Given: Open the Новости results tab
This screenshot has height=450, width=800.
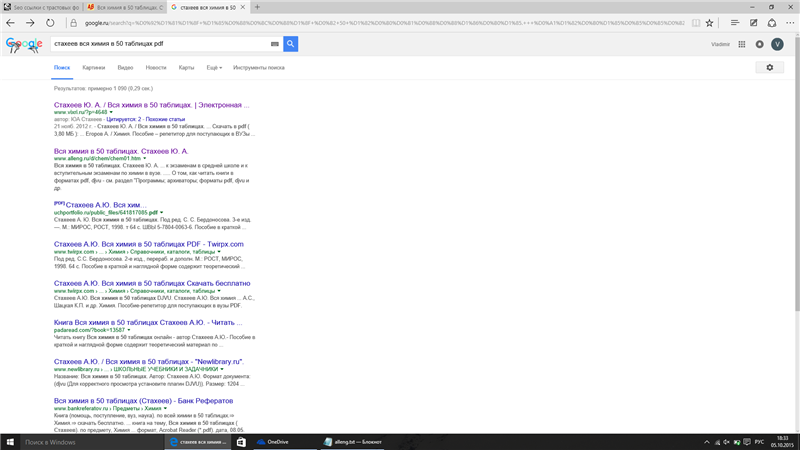Looking at the screenshot, I should click(156, 67).
